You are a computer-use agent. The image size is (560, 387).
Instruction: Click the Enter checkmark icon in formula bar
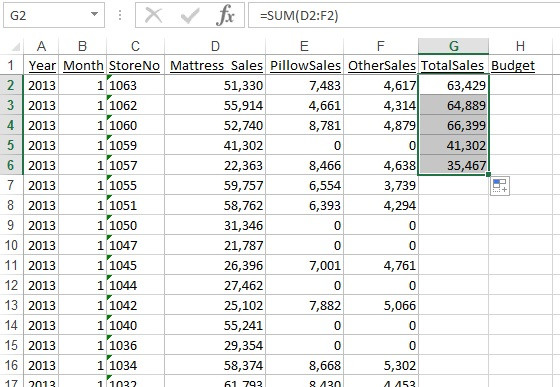point(190,16)
